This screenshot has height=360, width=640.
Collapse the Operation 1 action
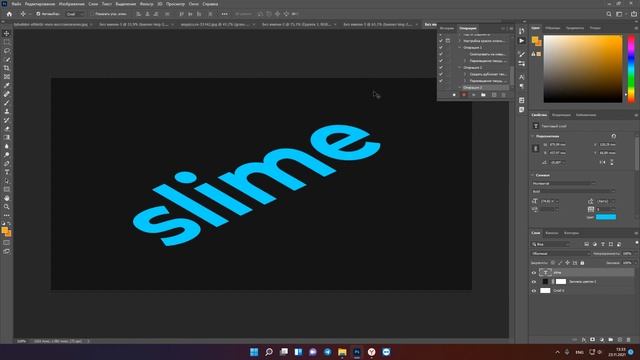coord(460,47)
